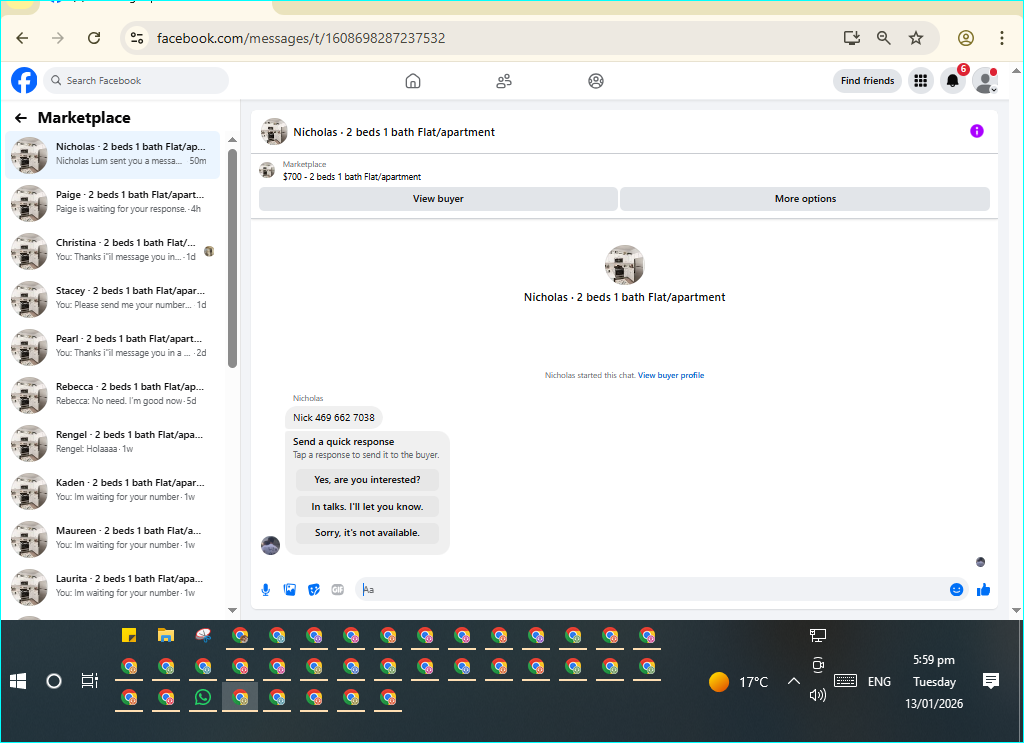The height and width of the screenshot is (743, 1024).
Task: Open the Facebook menu grid icon
Action: [920, 81]
